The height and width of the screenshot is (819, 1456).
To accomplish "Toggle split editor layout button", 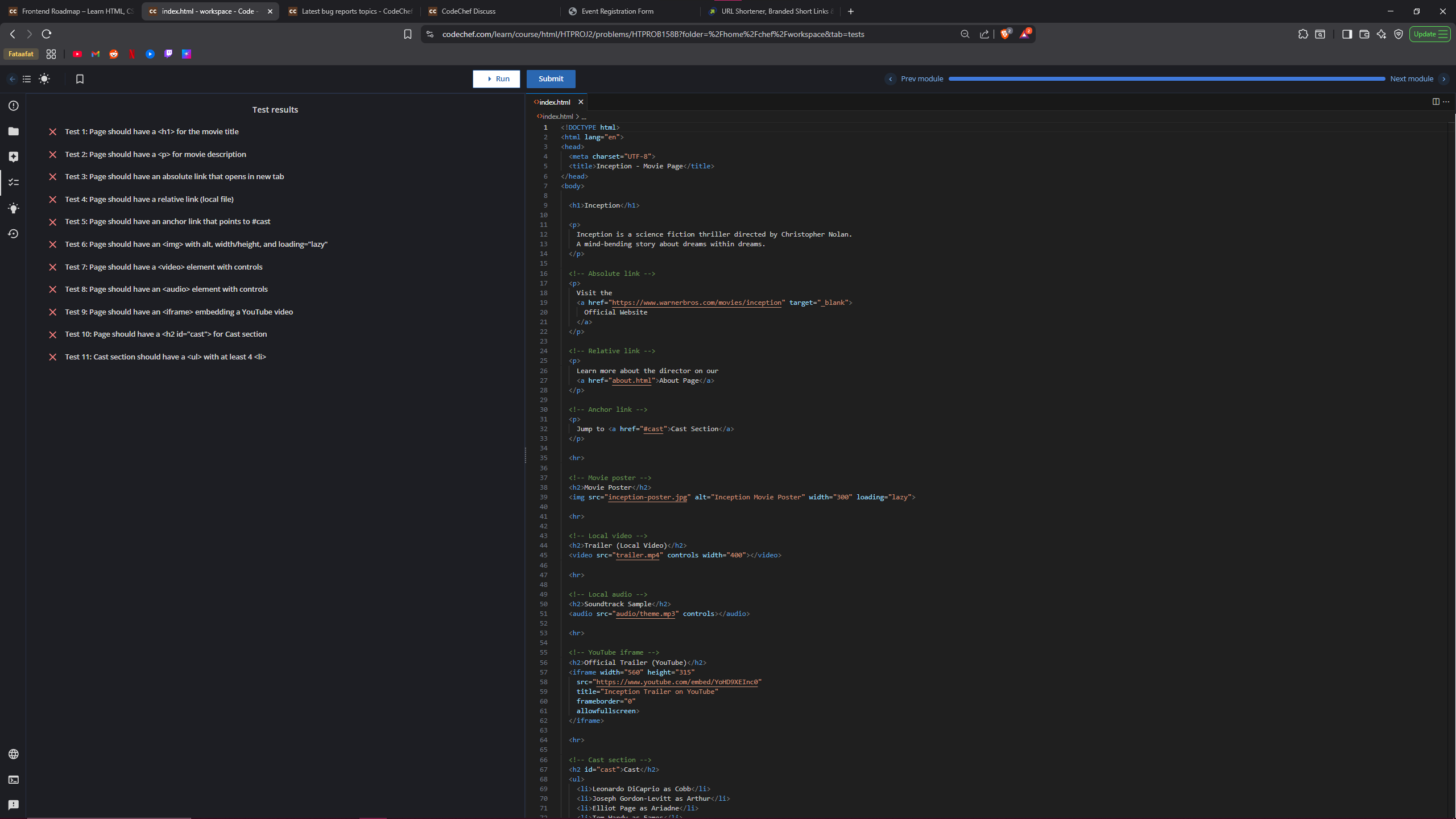I will (x=1436, y=102).
